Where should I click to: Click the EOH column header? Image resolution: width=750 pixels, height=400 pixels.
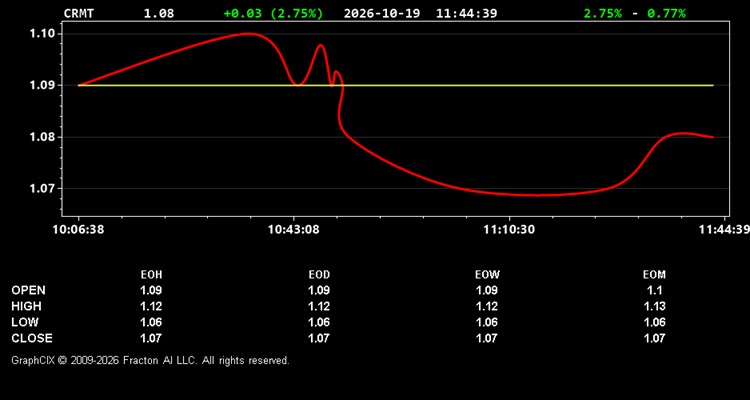click(x=151, y=275)
